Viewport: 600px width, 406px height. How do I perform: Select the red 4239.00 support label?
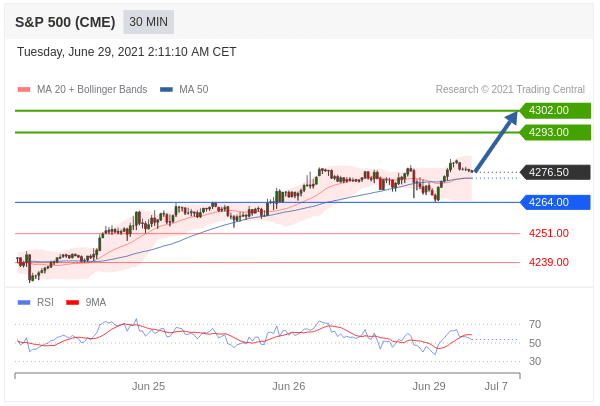tap(548, 262)
